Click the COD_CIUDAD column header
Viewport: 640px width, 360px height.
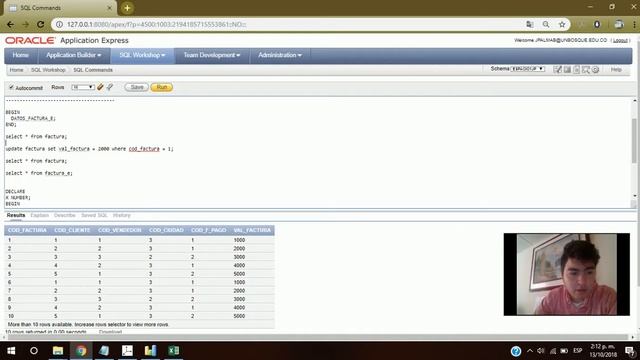[166, 231]
